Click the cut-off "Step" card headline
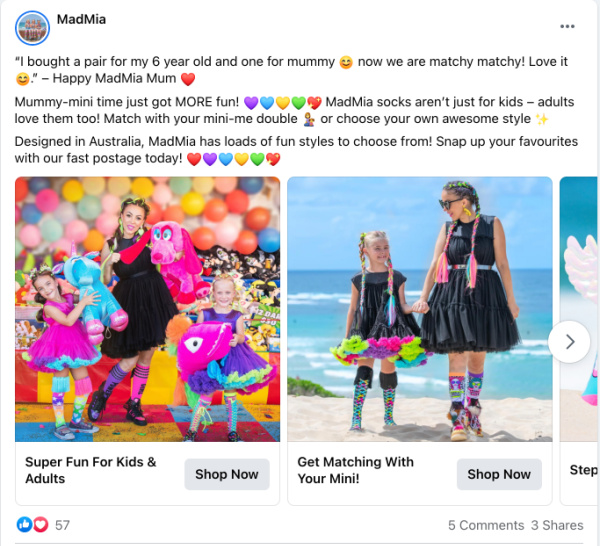Viewport: 600px width, 546px height. [583, 470]
